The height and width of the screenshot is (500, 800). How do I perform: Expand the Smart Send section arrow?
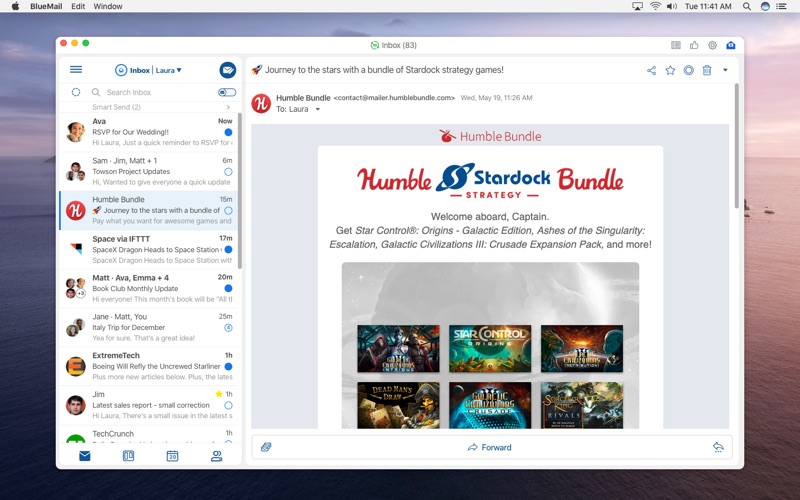click(228, 107)
